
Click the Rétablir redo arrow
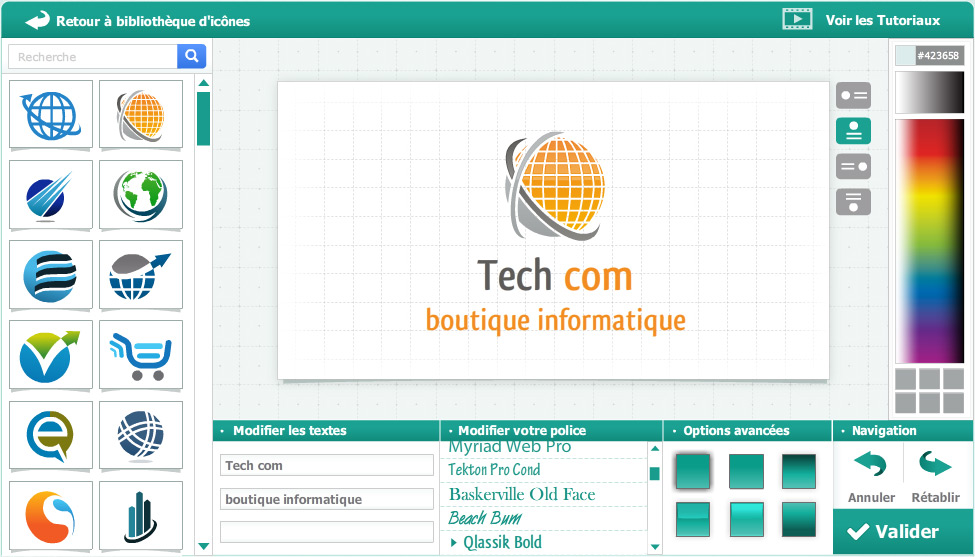click(x=935, y=465)
